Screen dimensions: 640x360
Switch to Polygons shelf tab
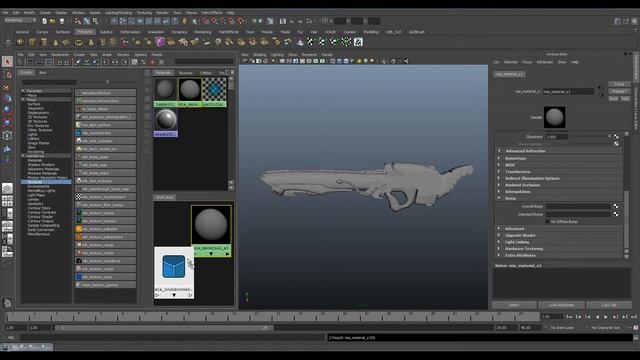click(x=85, y=32)
